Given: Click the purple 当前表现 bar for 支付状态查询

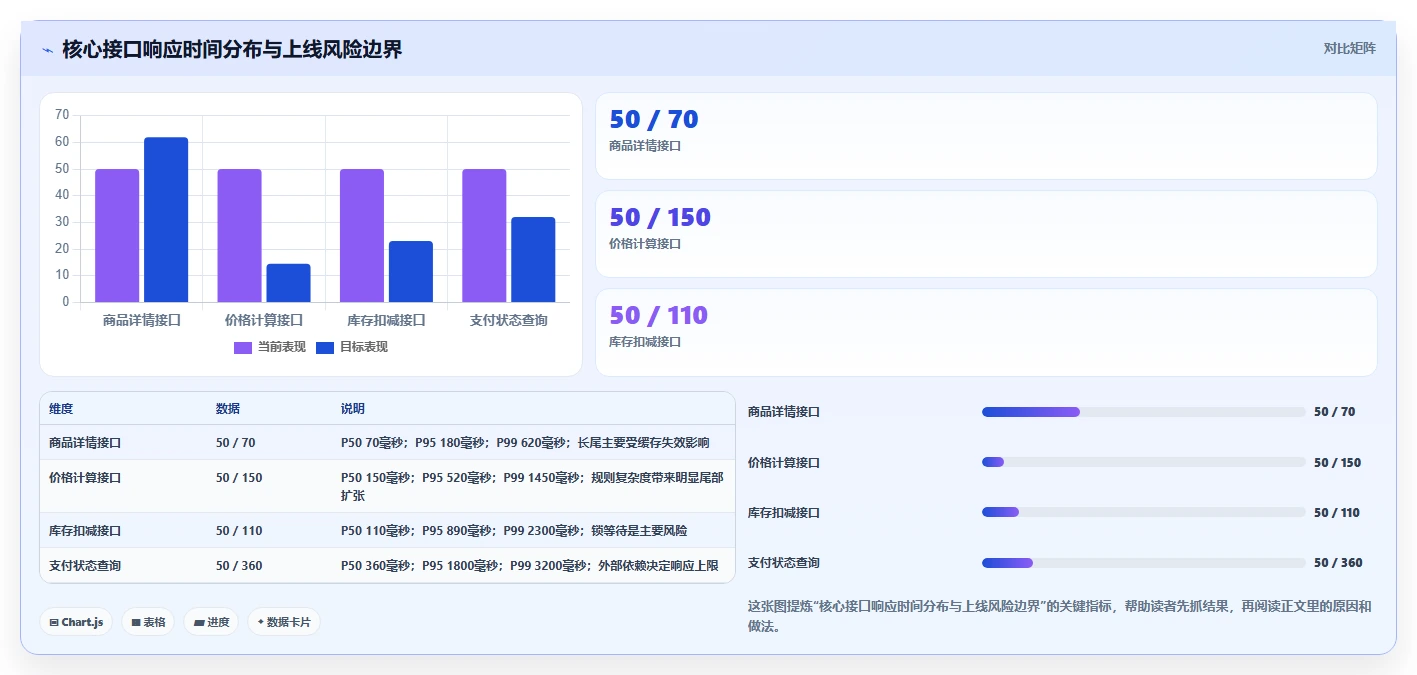Looking at the screenshot, I should tap(484, 235).
